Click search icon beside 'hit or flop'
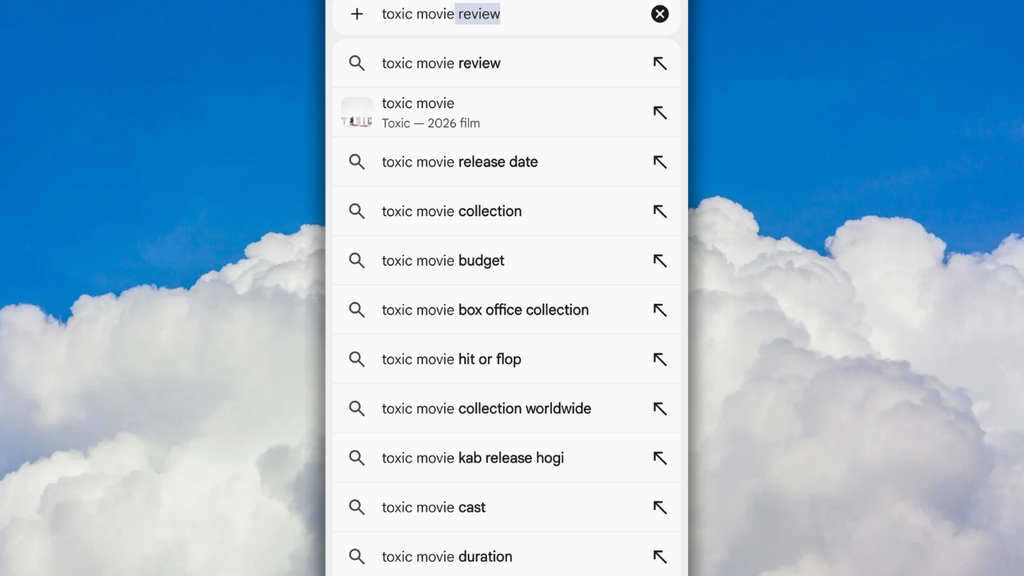The width and height of the screenshot is (1024, 576). coord(357,359)
